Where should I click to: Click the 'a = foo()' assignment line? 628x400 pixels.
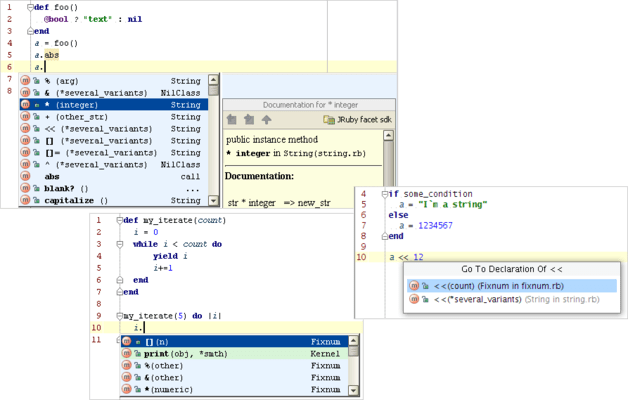(x=56, y=43)
